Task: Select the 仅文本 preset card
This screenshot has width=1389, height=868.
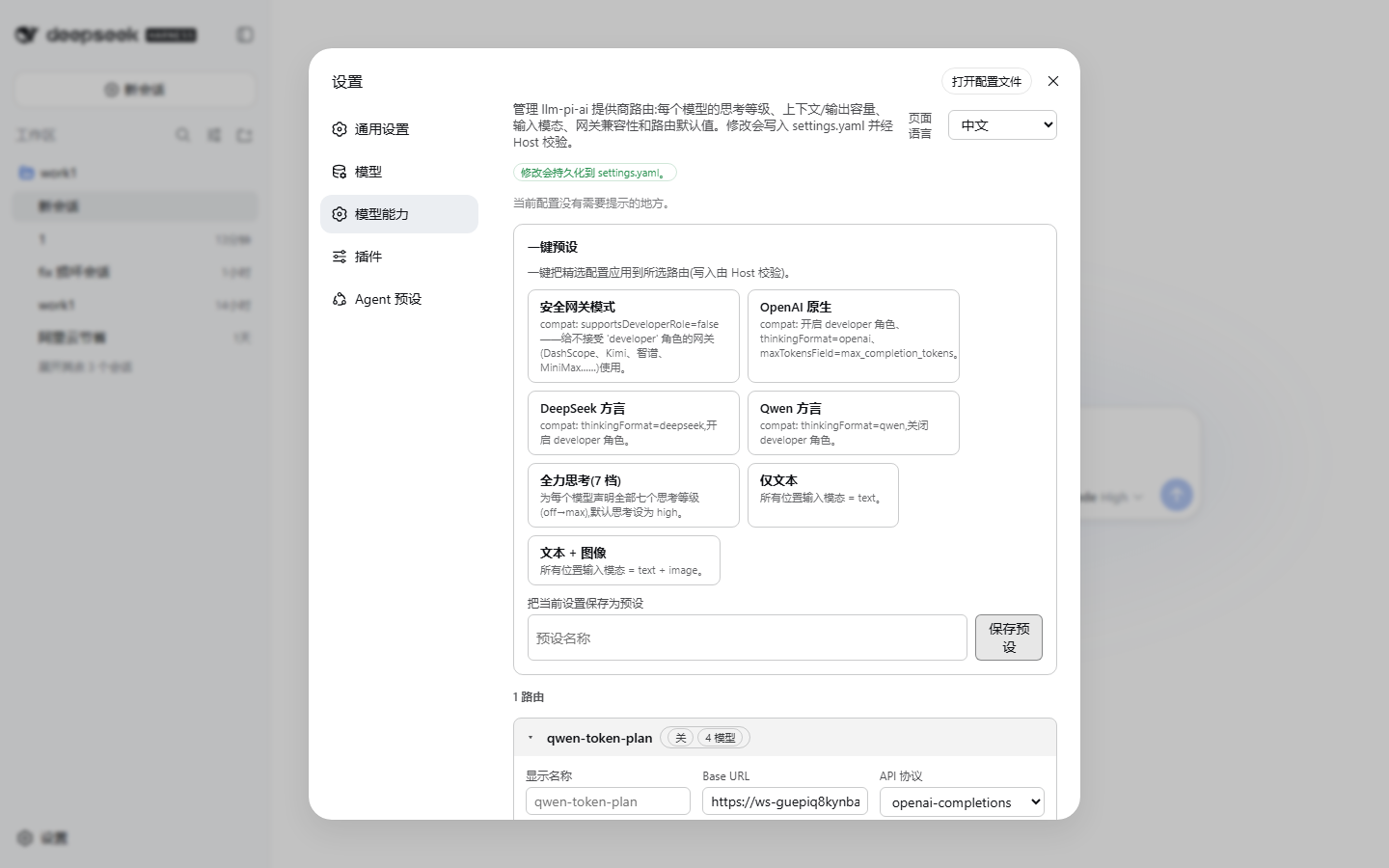Action: point(823,495)
